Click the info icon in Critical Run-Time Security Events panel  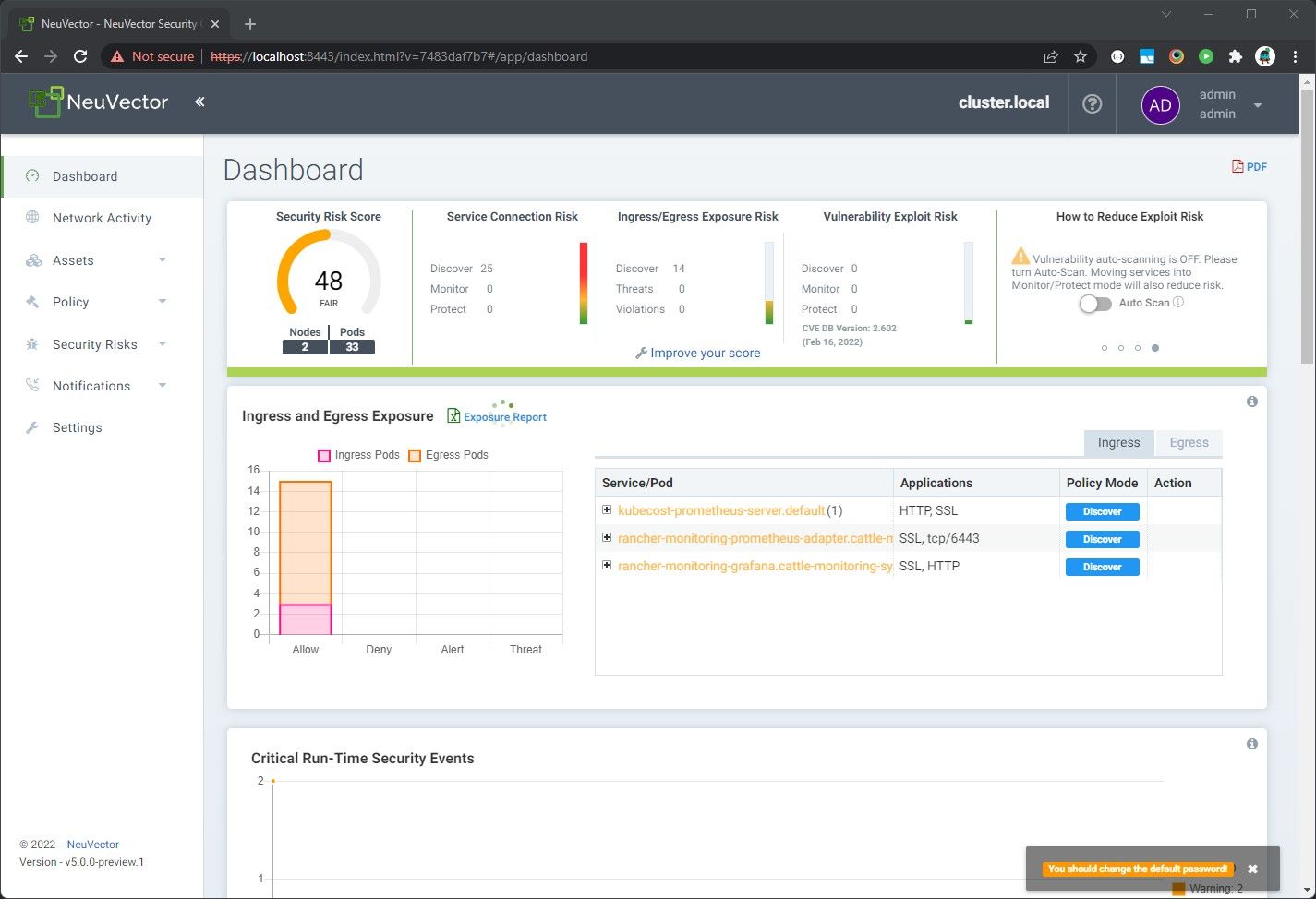click(x=1252, y=744)
